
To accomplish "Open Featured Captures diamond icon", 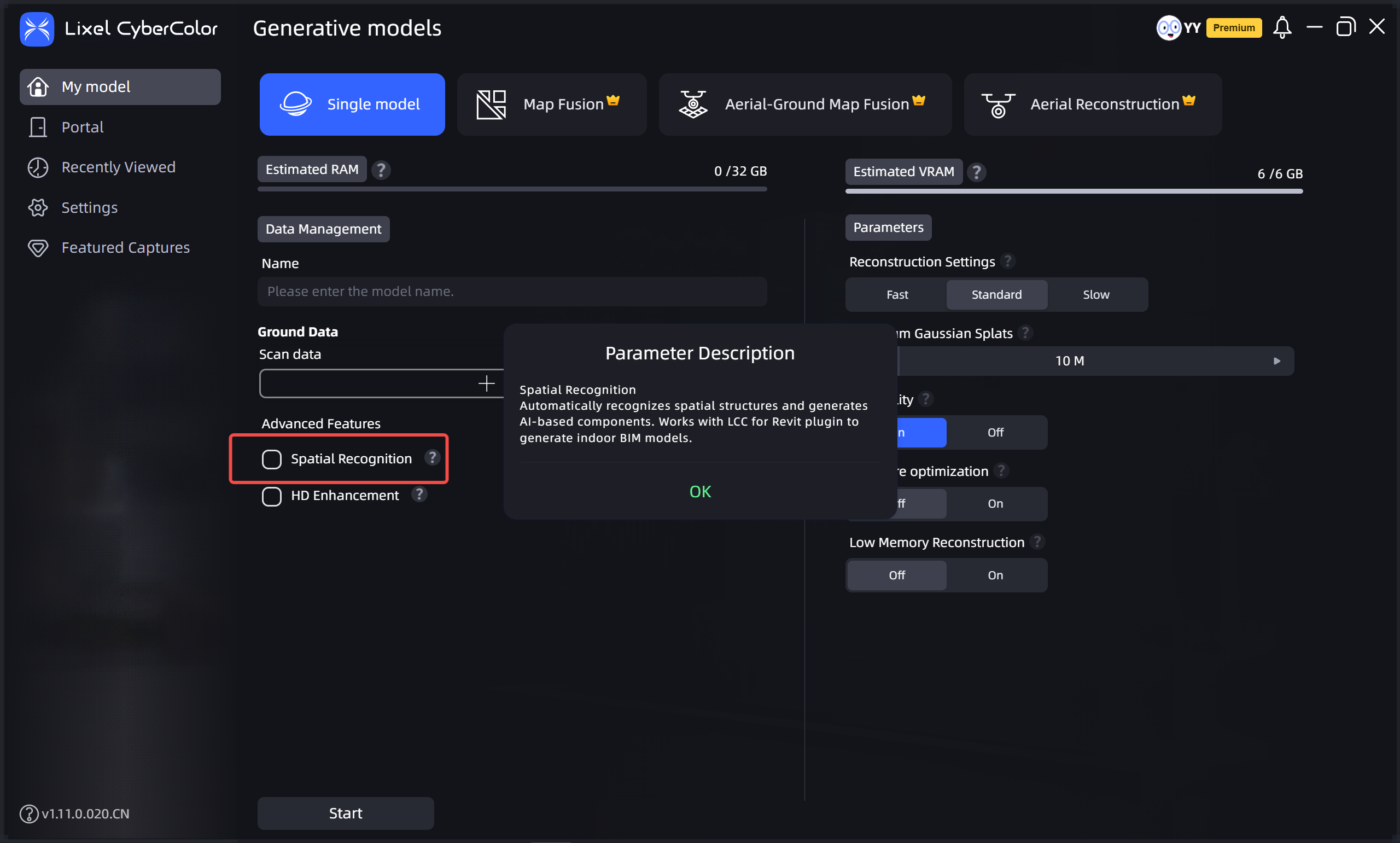I will tap(38, 248).
